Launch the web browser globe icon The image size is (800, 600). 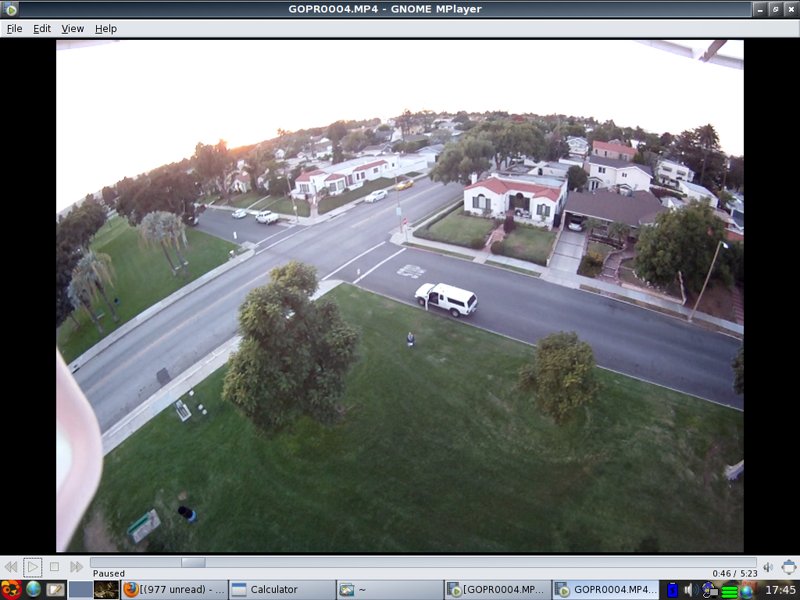(34, 590)
